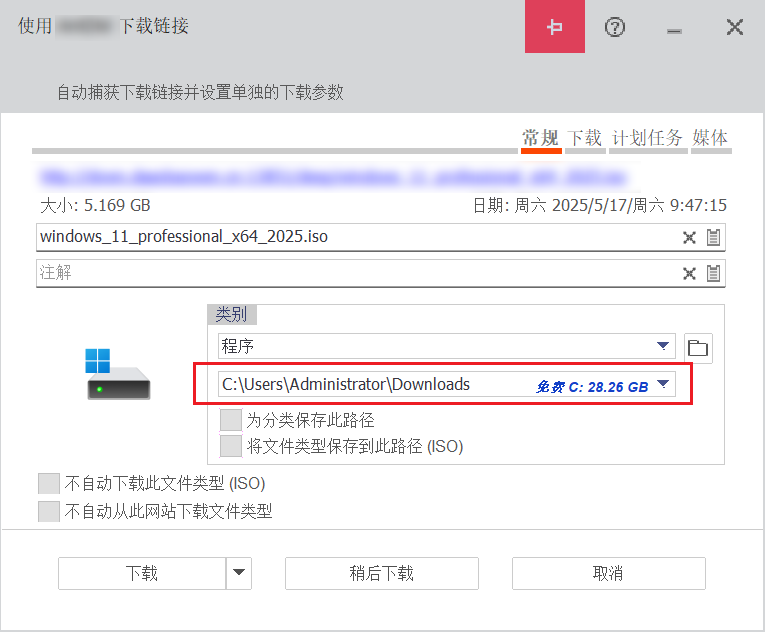Open the help question mark icon
This screenshot has height=632, width=765.
(x=614, y=27)
